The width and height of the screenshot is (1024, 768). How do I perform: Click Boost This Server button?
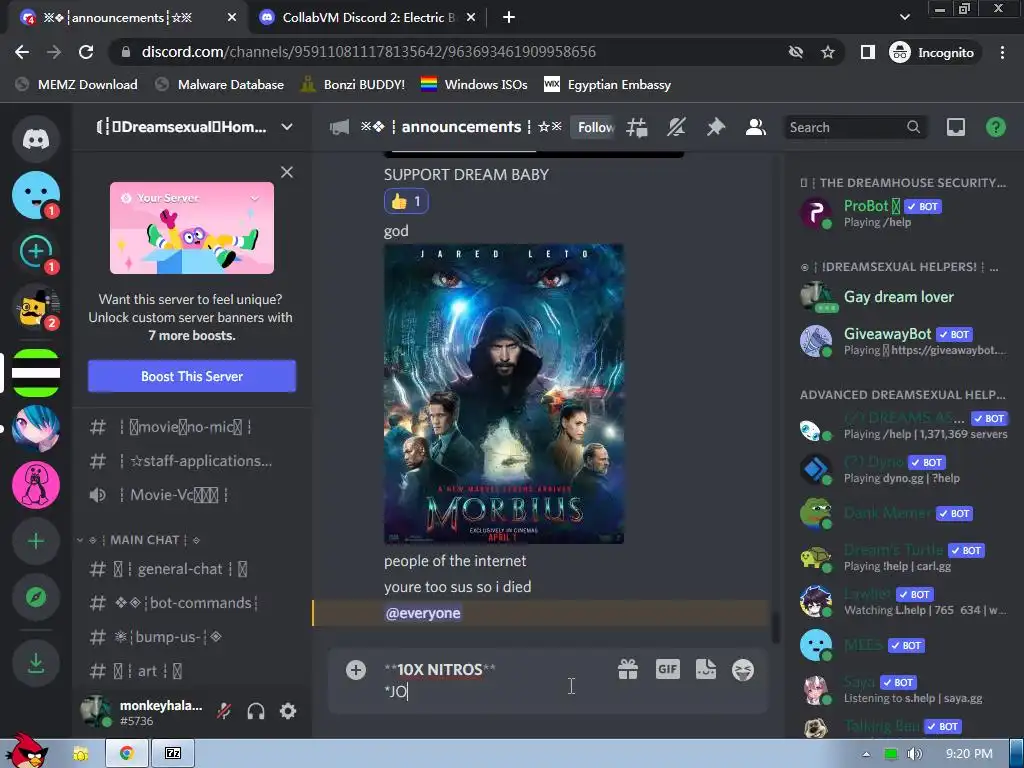pos(192,376)
